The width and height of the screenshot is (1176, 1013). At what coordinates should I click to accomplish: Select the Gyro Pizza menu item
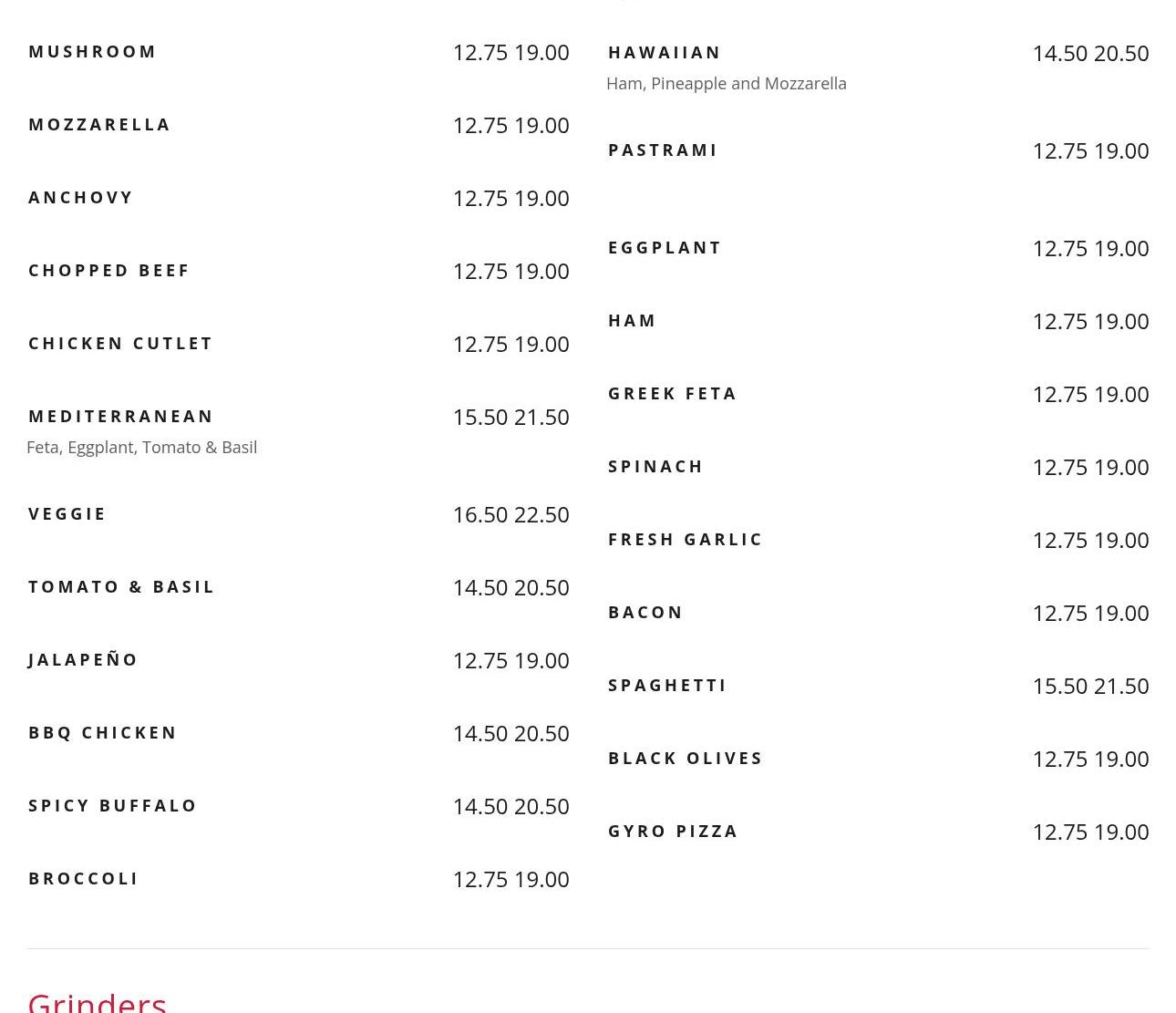[673, 832]
